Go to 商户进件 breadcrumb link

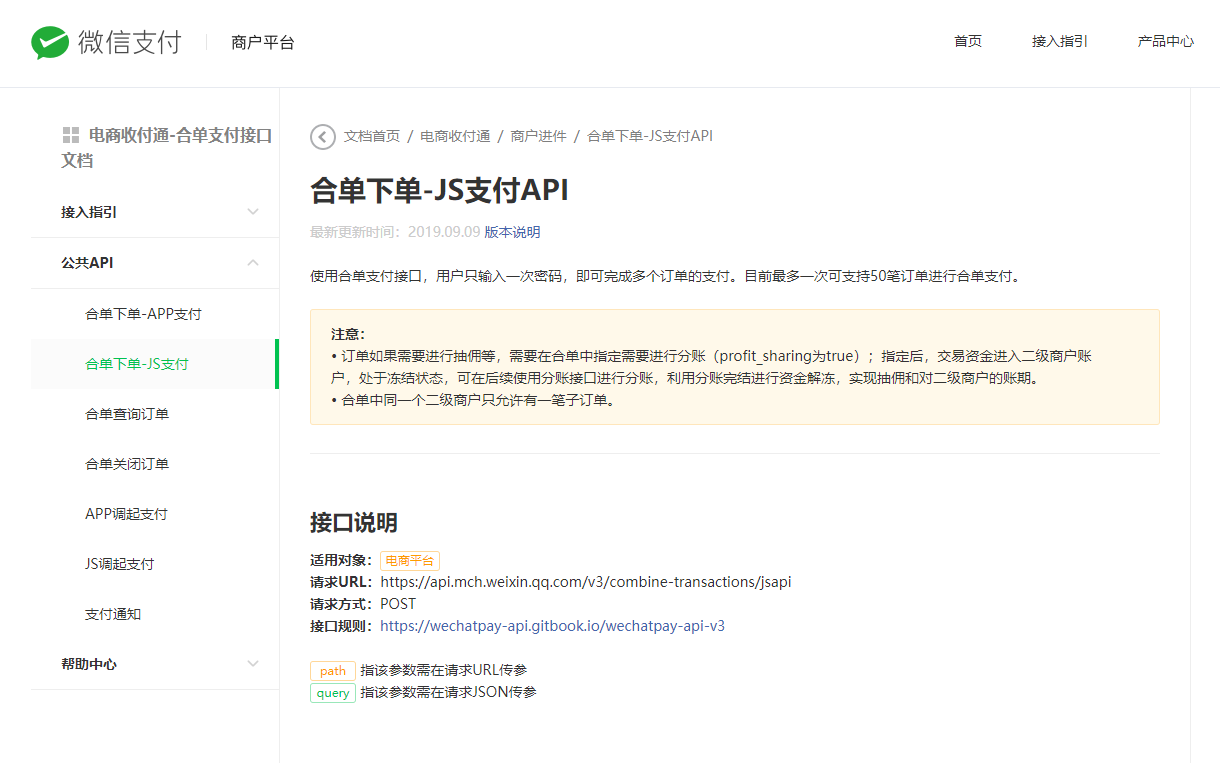[538, 137]
